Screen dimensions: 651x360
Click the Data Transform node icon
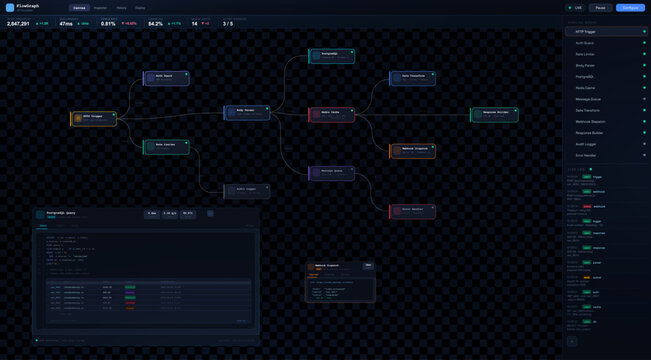pos(397,78)
